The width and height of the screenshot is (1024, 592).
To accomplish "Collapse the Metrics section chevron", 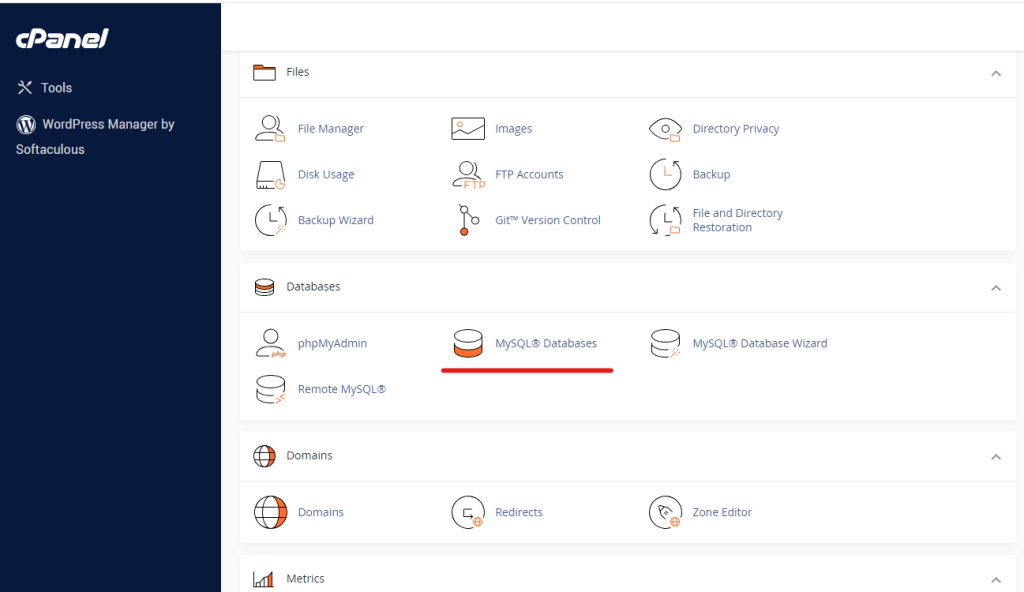I will point(995,580).
